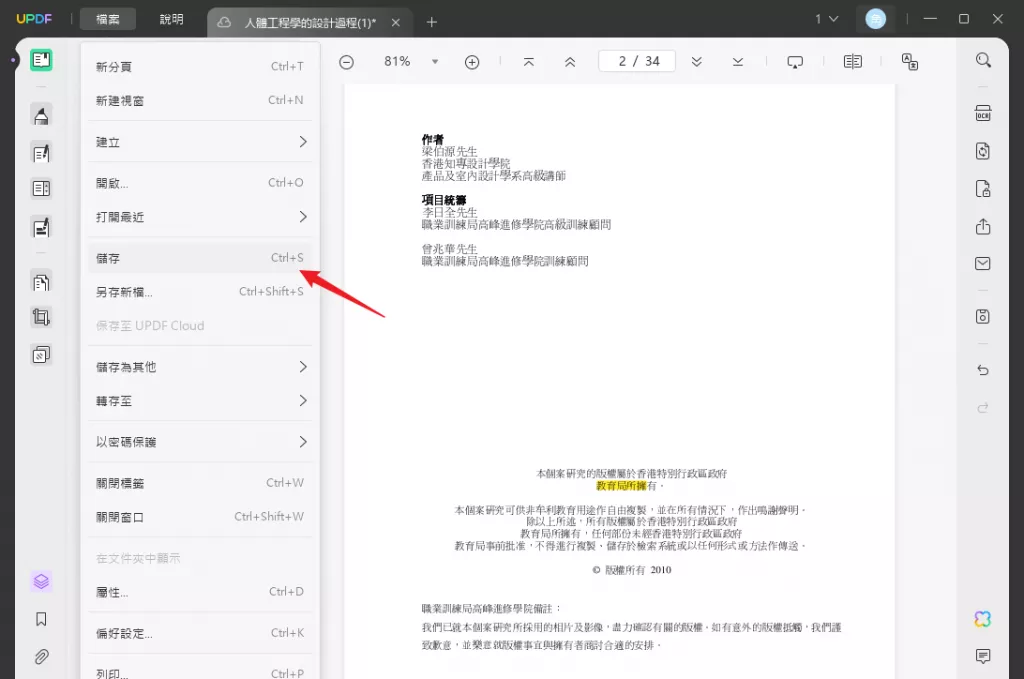Open 偏好設定... preferences

click(200, 633)
